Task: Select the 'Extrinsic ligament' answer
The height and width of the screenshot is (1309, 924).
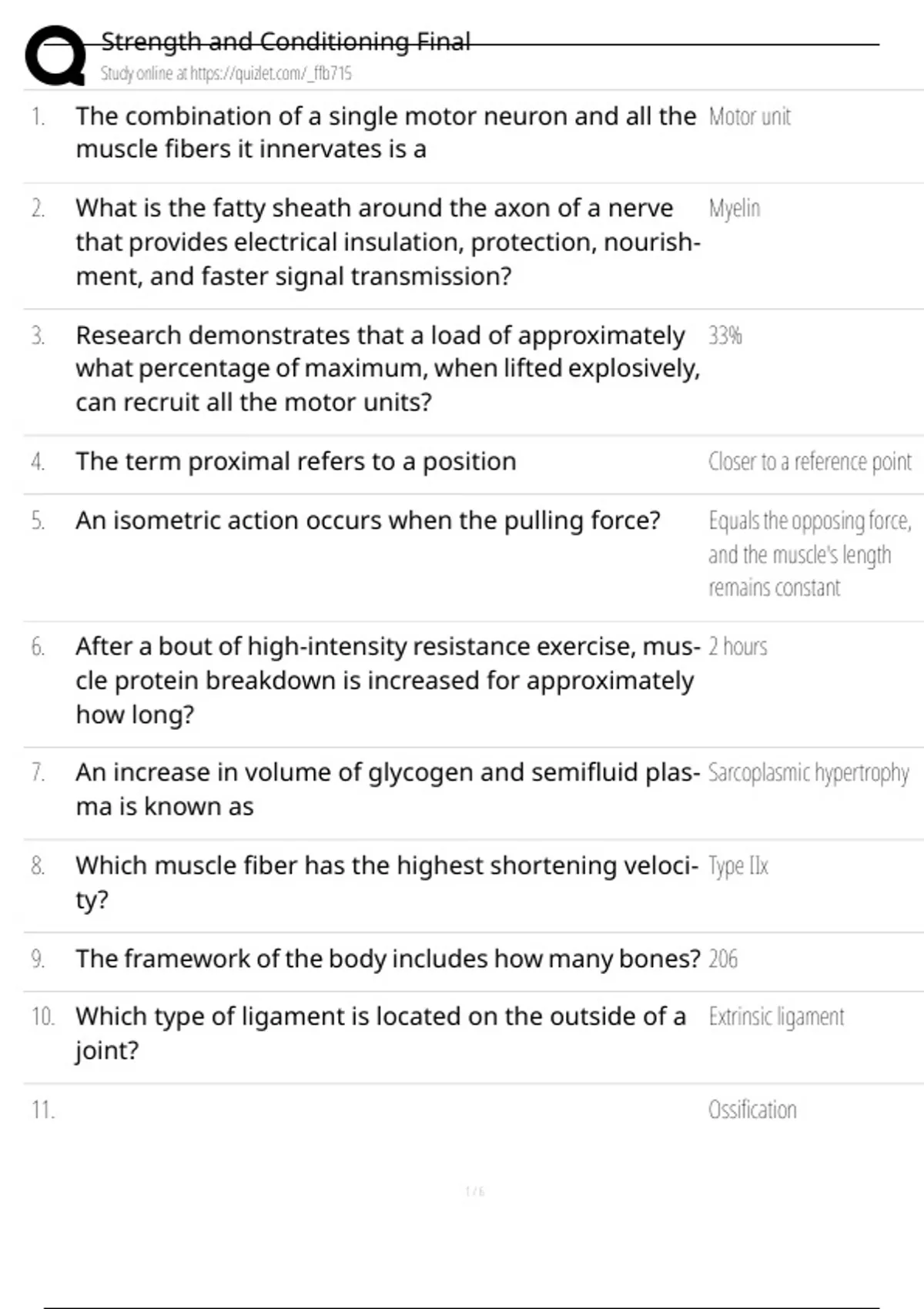Action: pos(776,1017)
